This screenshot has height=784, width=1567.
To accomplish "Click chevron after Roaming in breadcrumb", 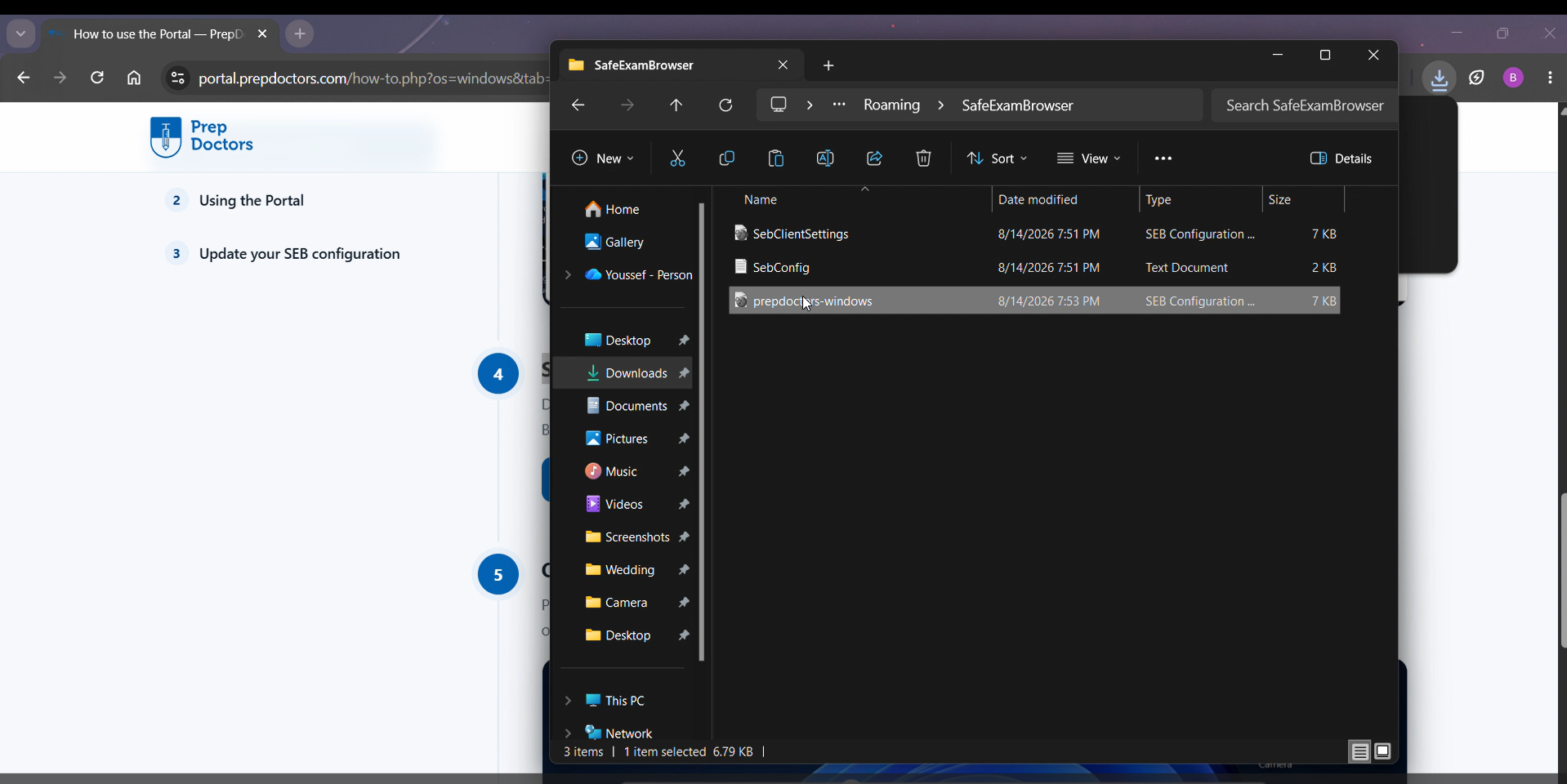I will pos(941,105).
